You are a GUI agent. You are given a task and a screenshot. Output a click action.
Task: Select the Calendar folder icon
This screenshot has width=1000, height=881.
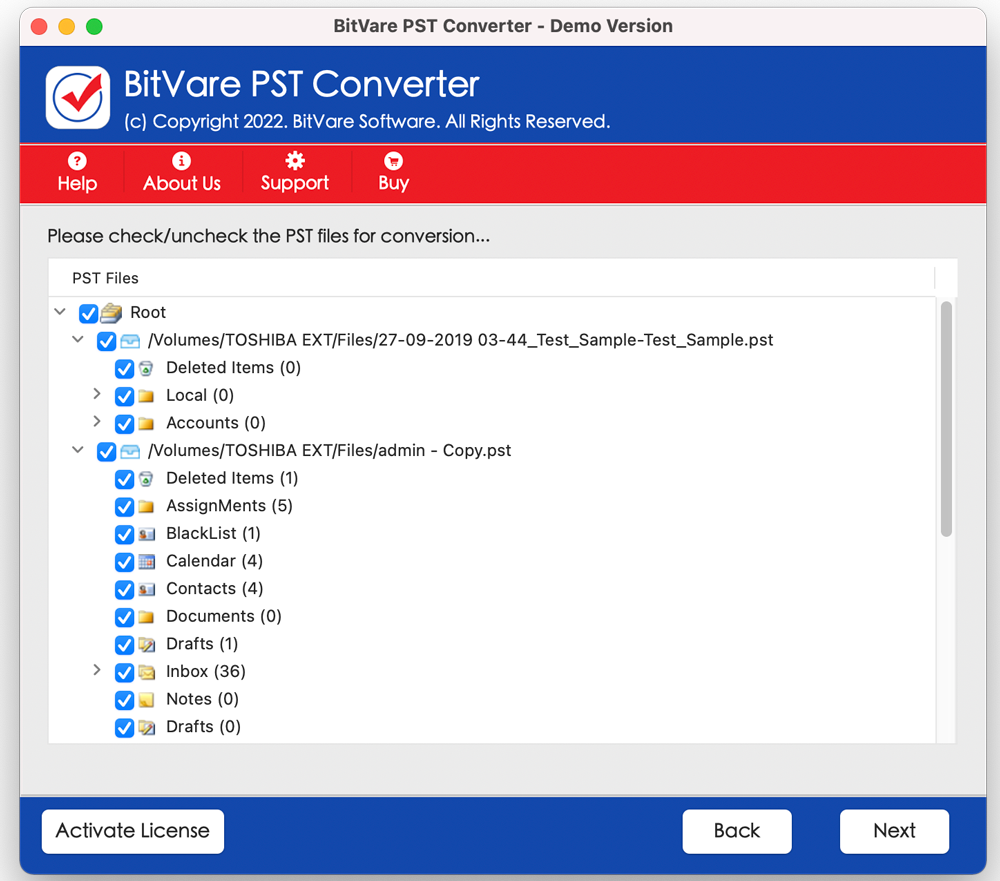[147, 561]
